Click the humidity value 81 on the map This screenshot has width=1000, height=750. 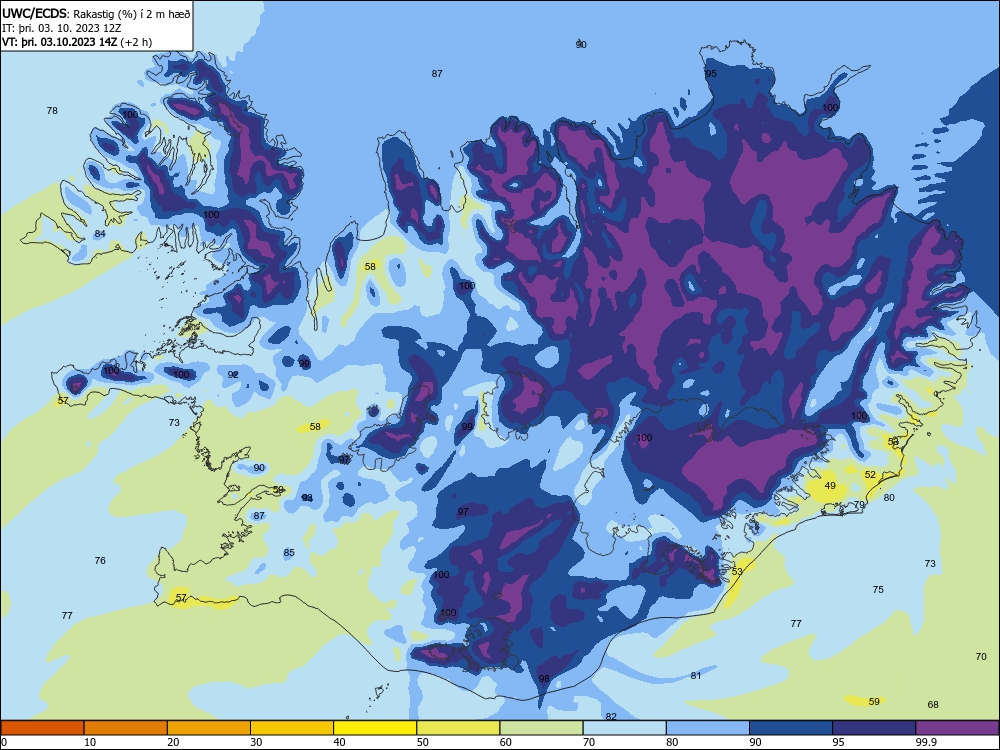(696, 675)
